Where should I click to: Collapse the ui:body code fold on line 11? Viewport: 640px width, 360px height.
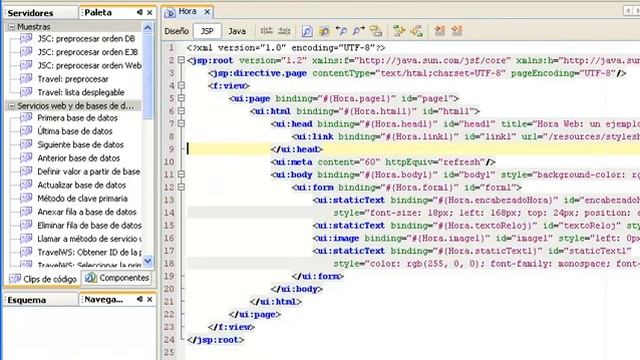click(181, 175)
